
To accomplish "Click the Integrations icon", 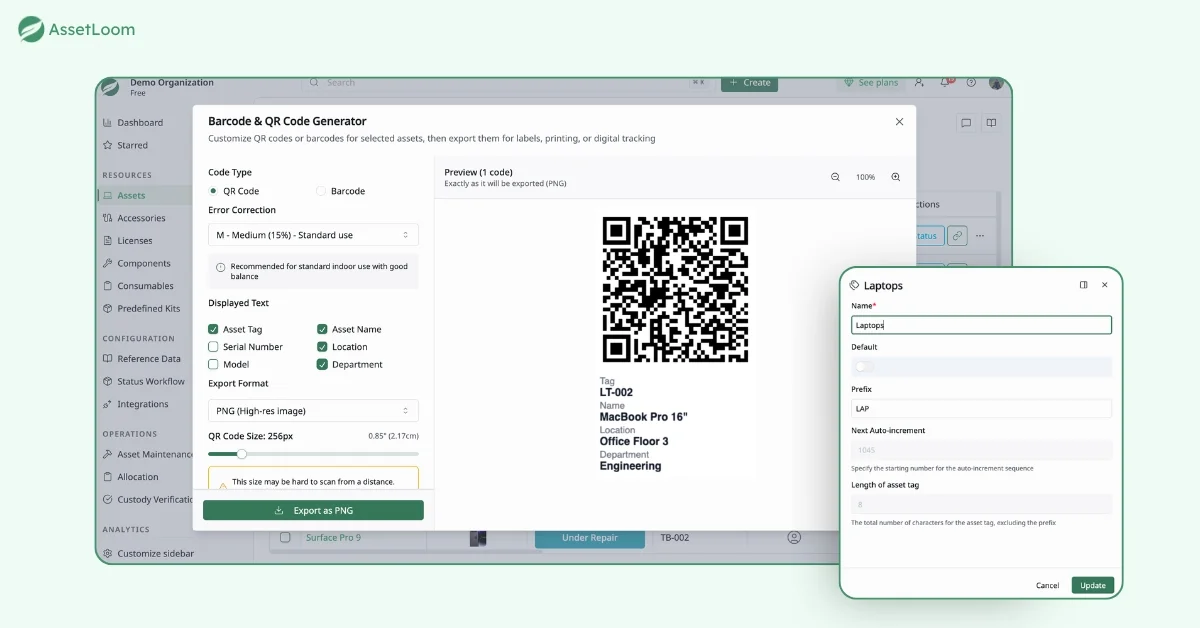I will (108, 404).
